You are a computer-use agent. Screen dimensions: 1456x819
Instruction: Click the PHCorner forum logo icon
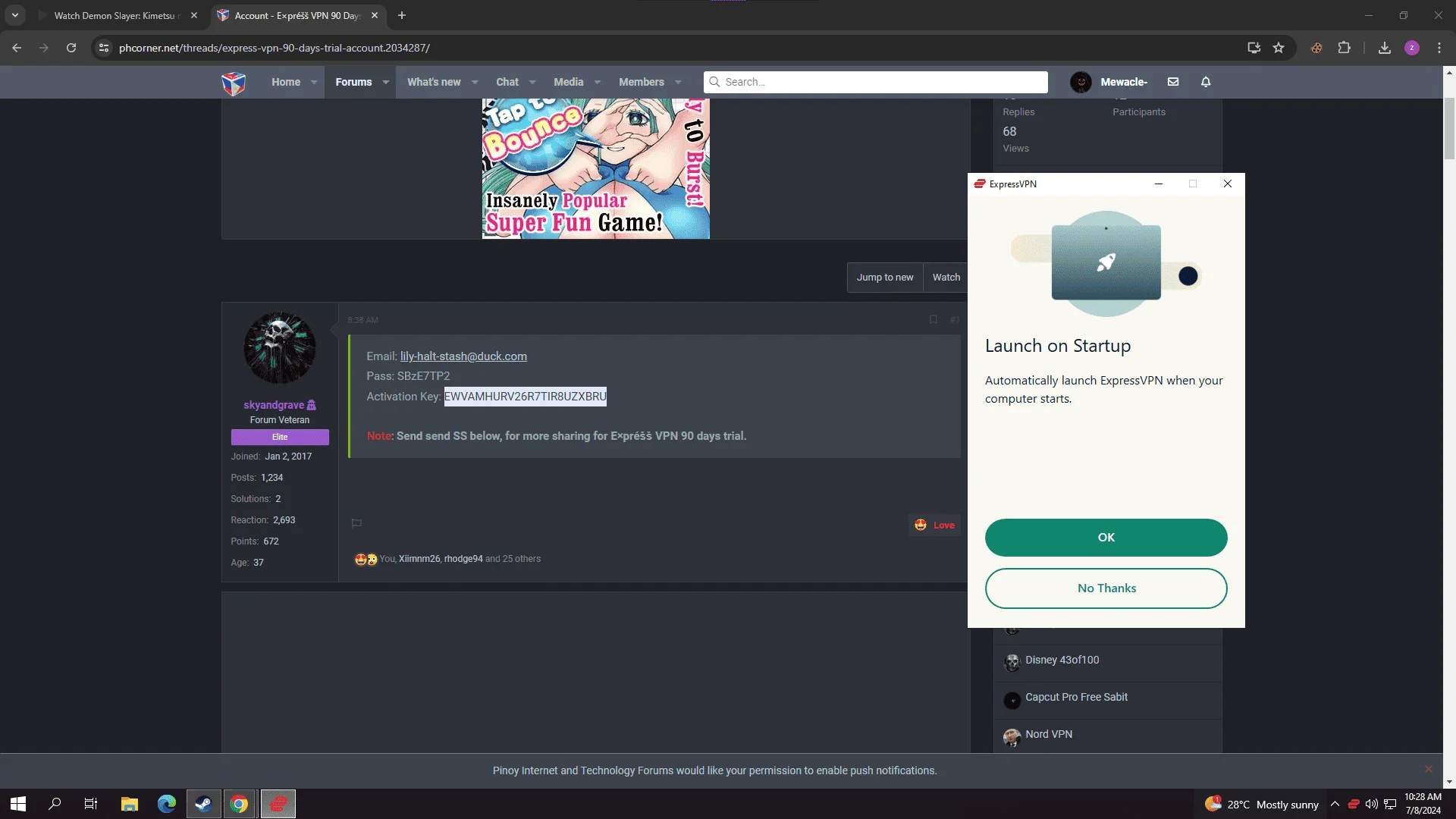coord(234,83)
